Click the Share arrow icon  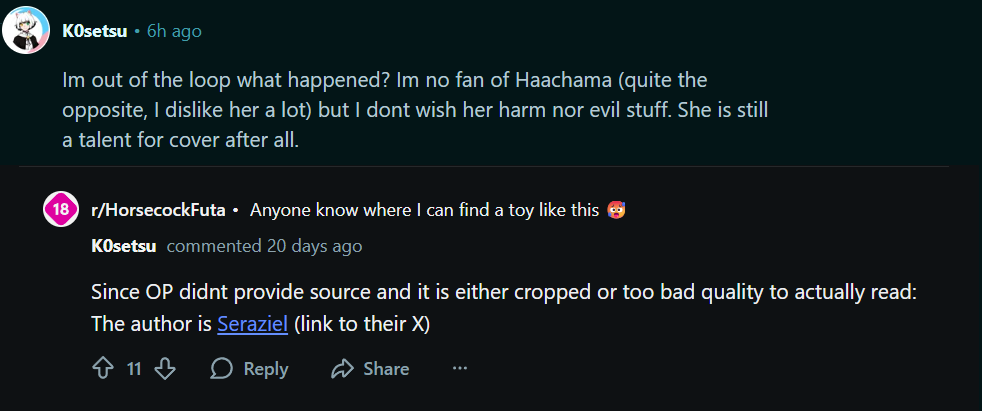343,369
